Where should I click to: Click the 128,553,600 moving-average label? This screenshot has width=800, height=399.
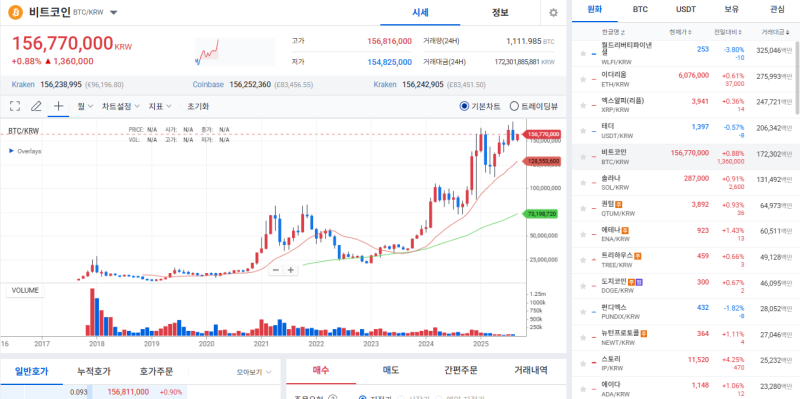[542, 161]
